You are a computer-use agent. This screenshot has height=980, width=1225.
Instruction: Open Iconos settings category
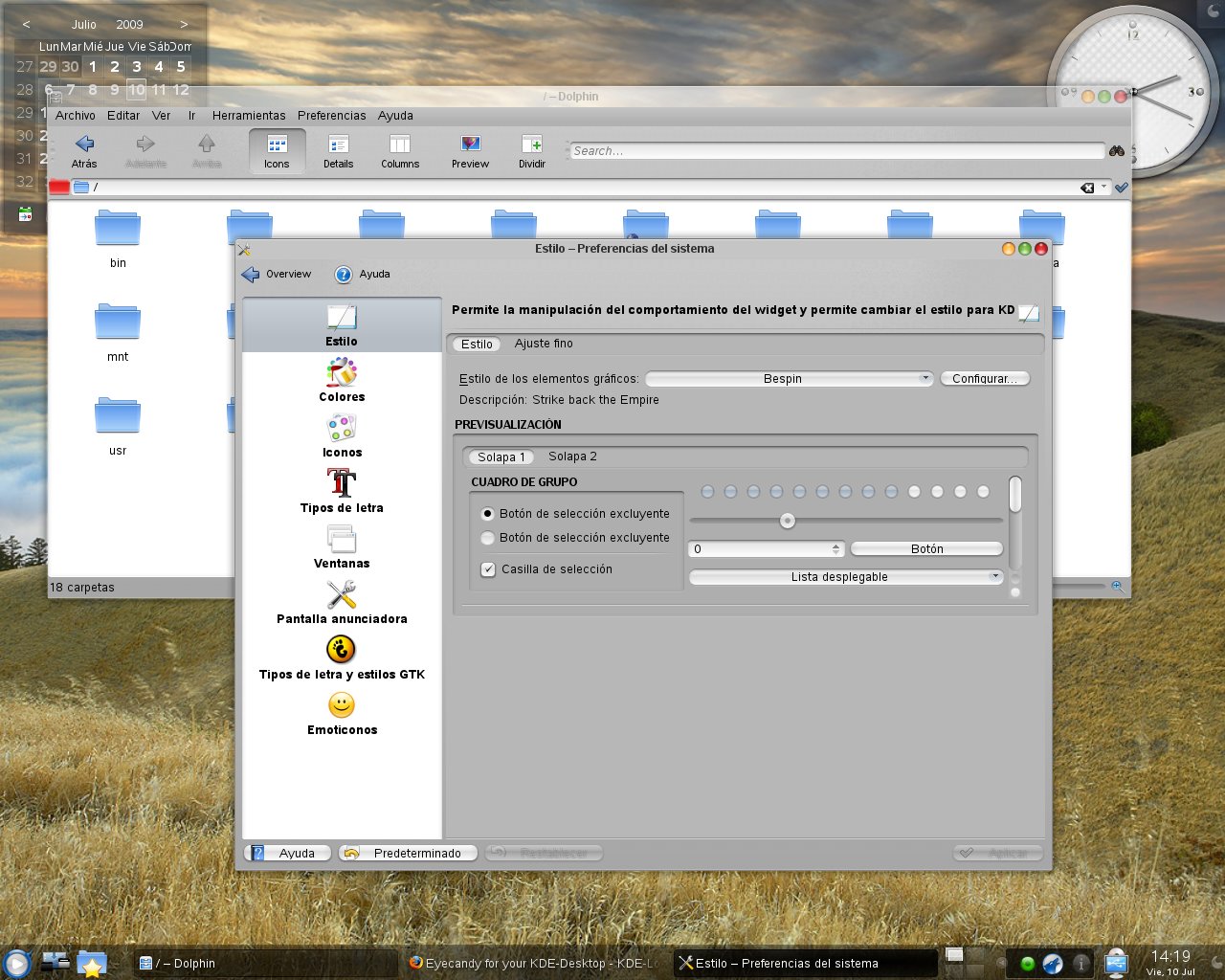click(x=342, y=435)
